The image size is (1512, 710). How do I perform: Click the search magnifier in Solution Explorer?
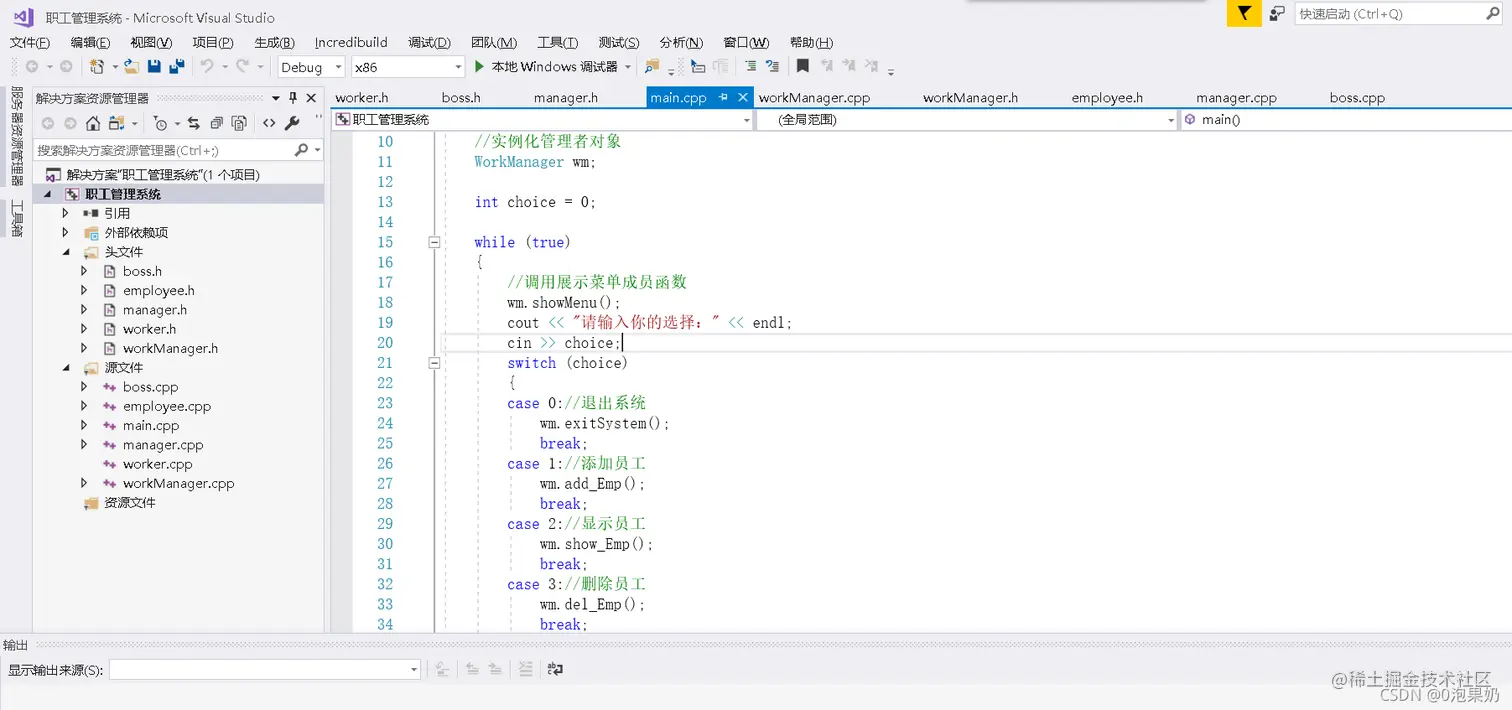[301, 150]
